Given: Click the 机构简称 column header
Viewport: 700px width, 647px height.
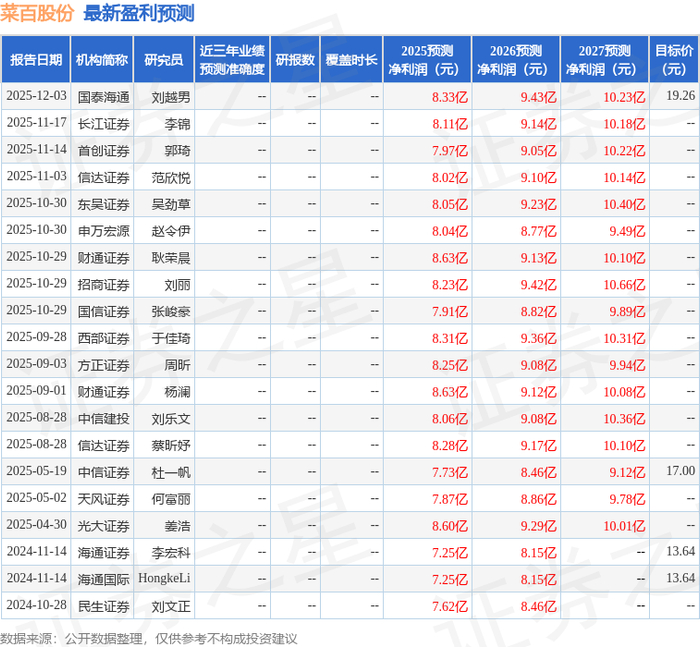Looking at the screenshot, I should click(102, 59).
